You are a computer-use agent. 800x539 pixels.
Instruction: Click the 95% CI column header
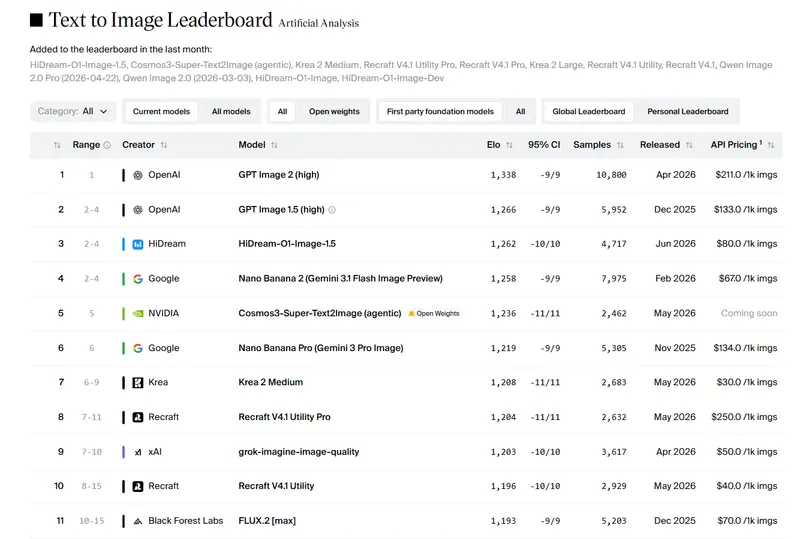(x=544, y=145)
